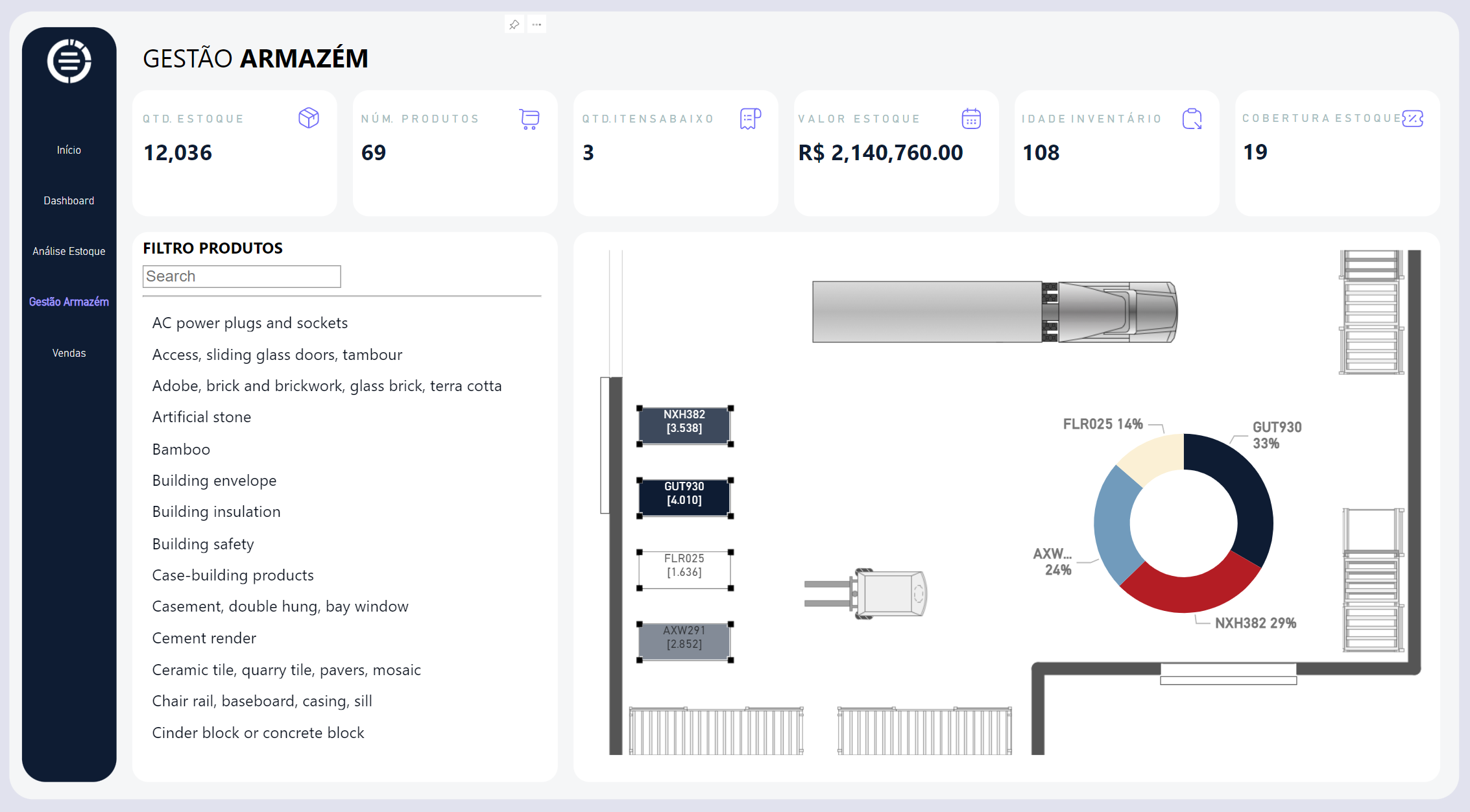Screen dimensions: 1470x812
Task: Open the Vendas page
Action: coord(69,353)
